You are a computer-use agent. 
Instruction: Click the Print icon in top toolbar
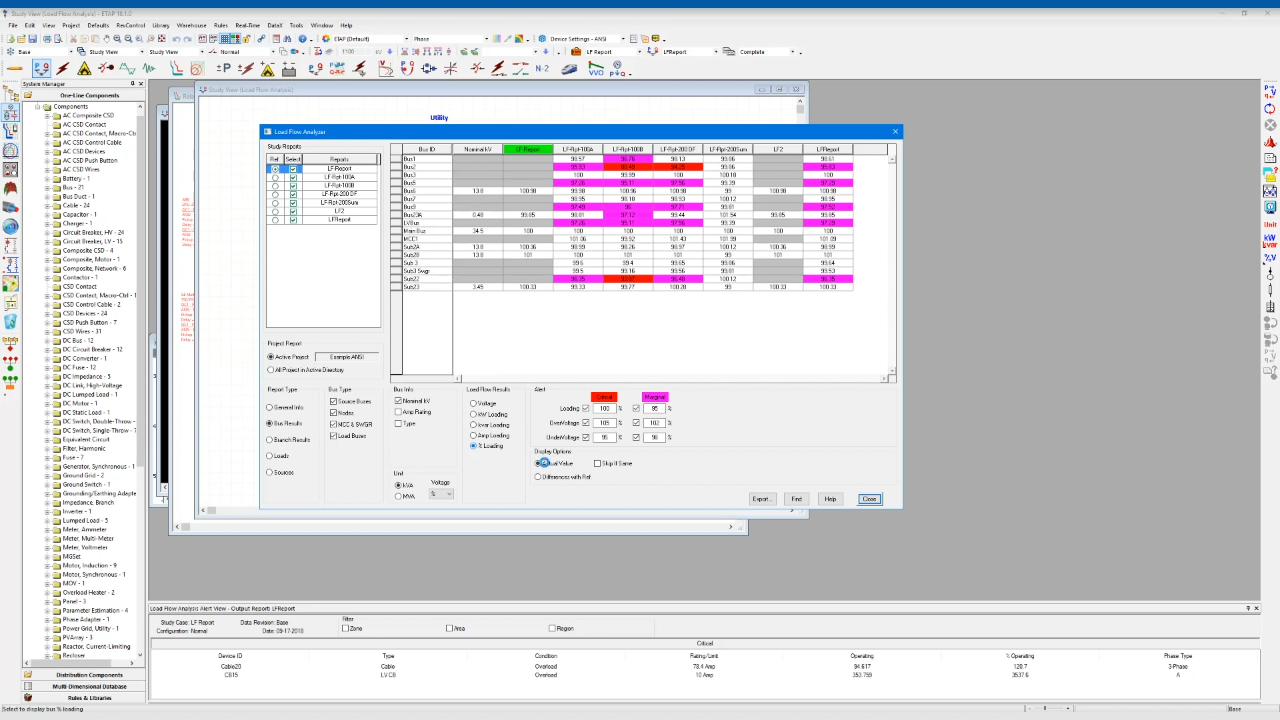click(x=46, y=39)
